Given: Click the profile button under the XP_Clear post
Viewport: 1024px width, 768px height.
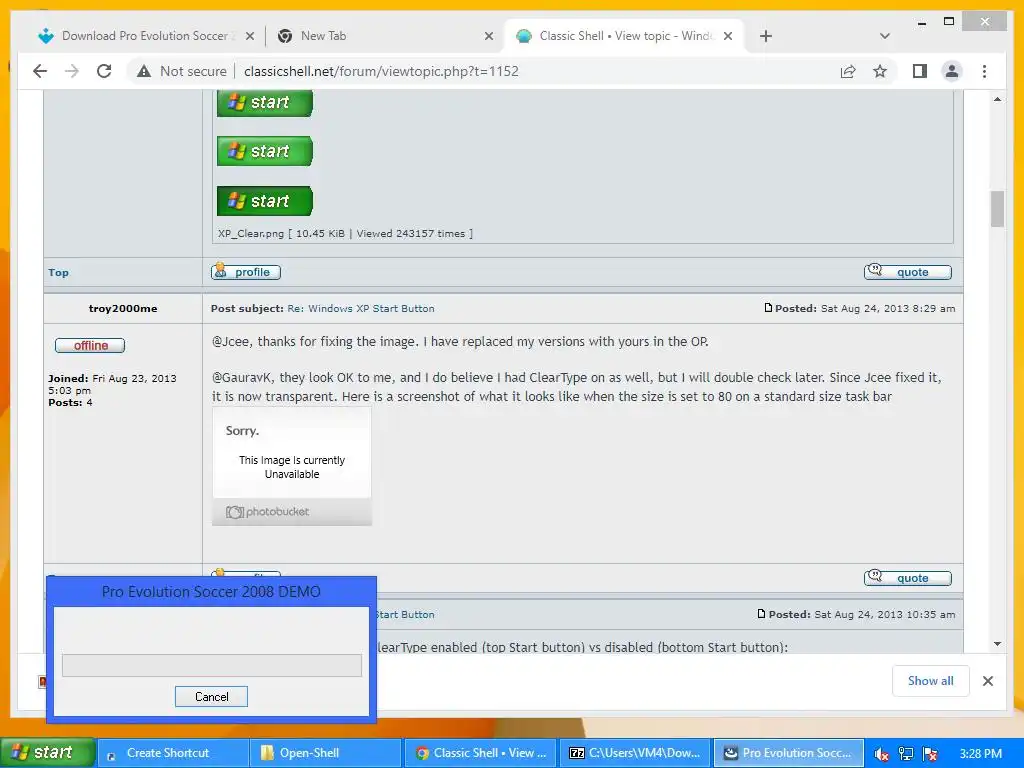Looking at the screenshot, I should click(x=246, y=272).
